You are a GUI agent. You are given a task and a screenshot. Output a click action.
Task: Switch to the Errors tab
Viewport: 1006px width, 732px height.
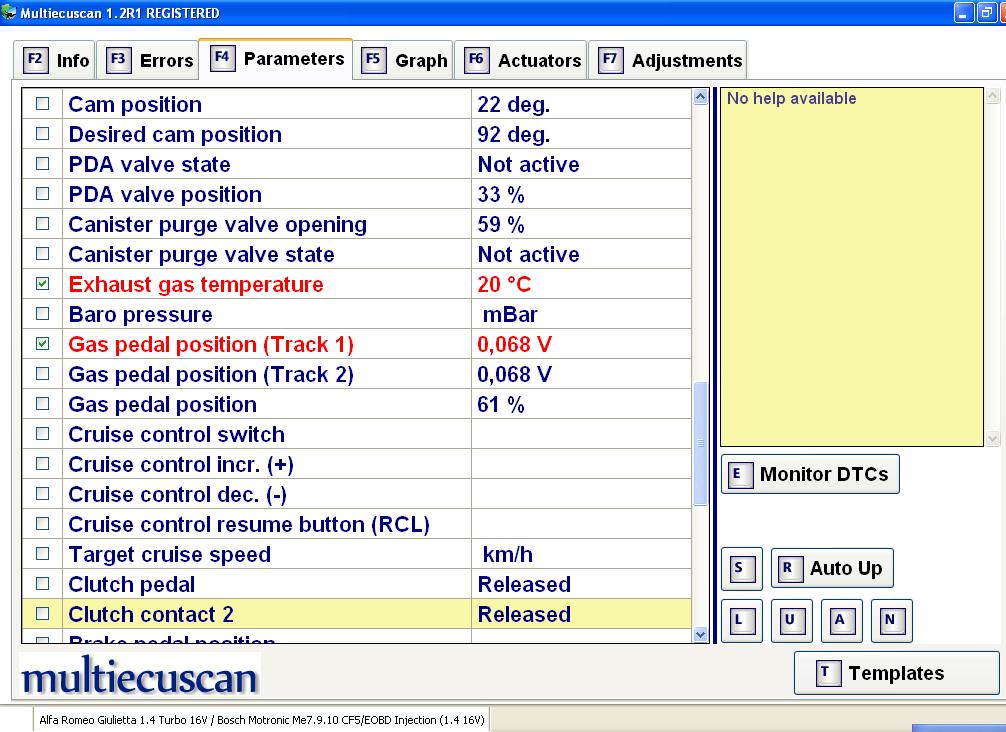(149, 61)
